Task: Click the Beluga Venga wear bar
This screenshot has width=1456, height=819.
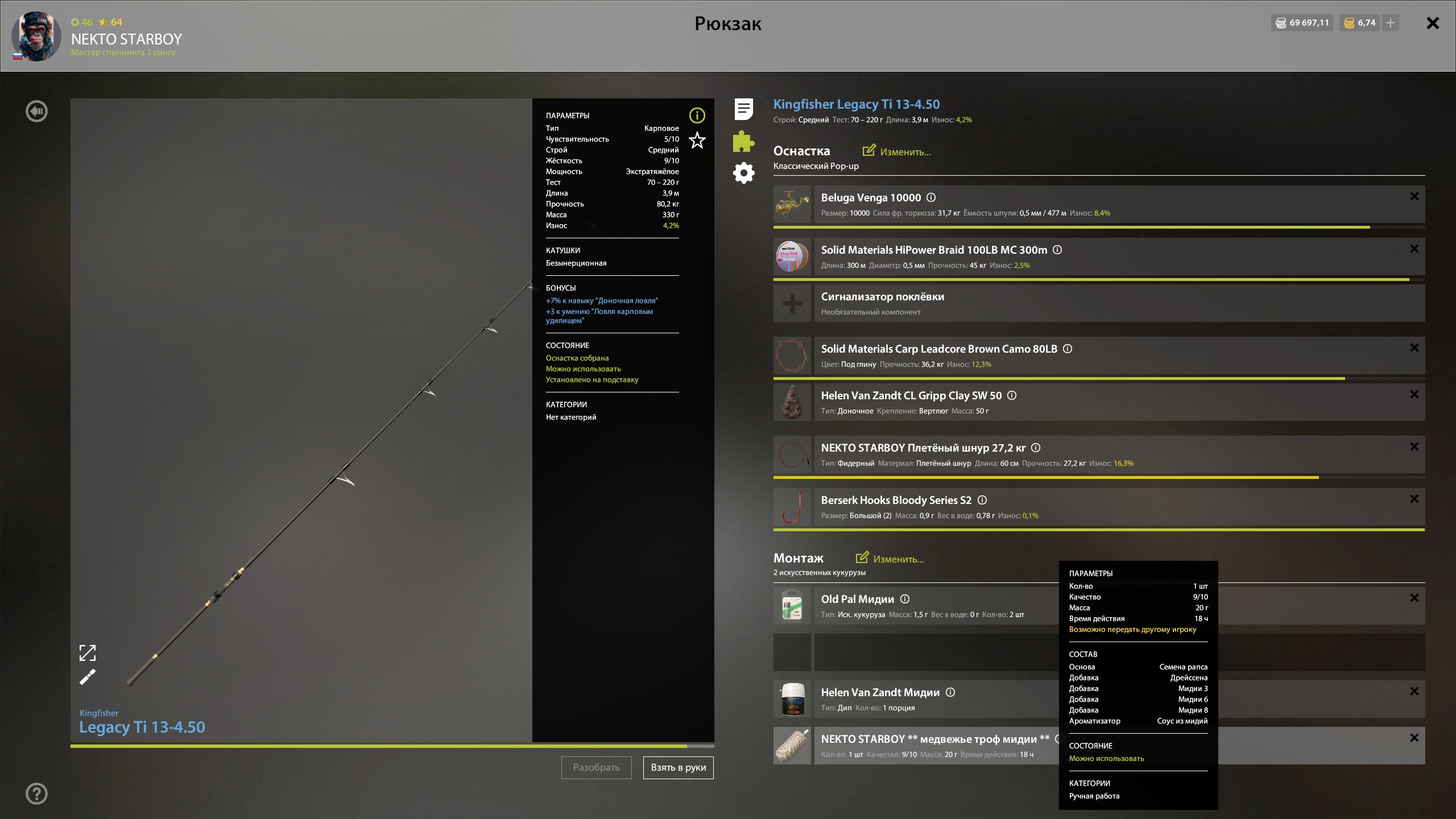Action: [1099, 227]
